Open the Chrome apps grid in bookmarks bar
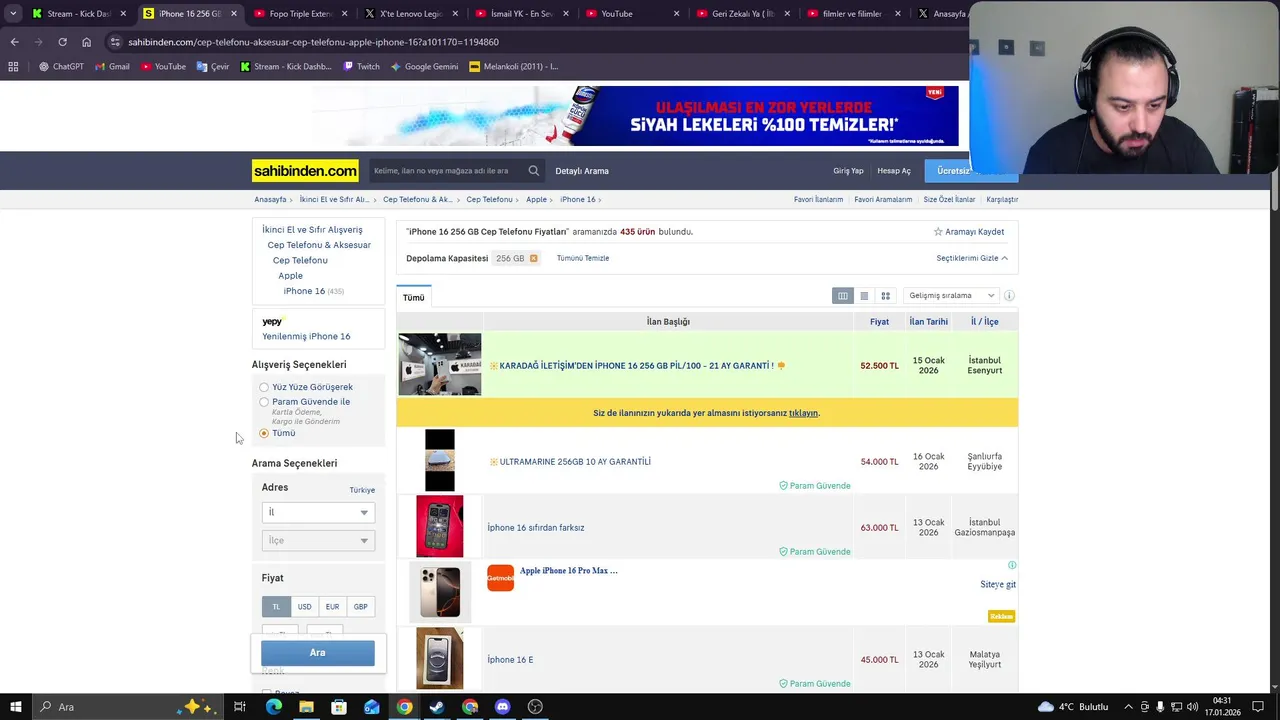The height and width of the screenshot is (720, 1280). click(x=13, y=67)
